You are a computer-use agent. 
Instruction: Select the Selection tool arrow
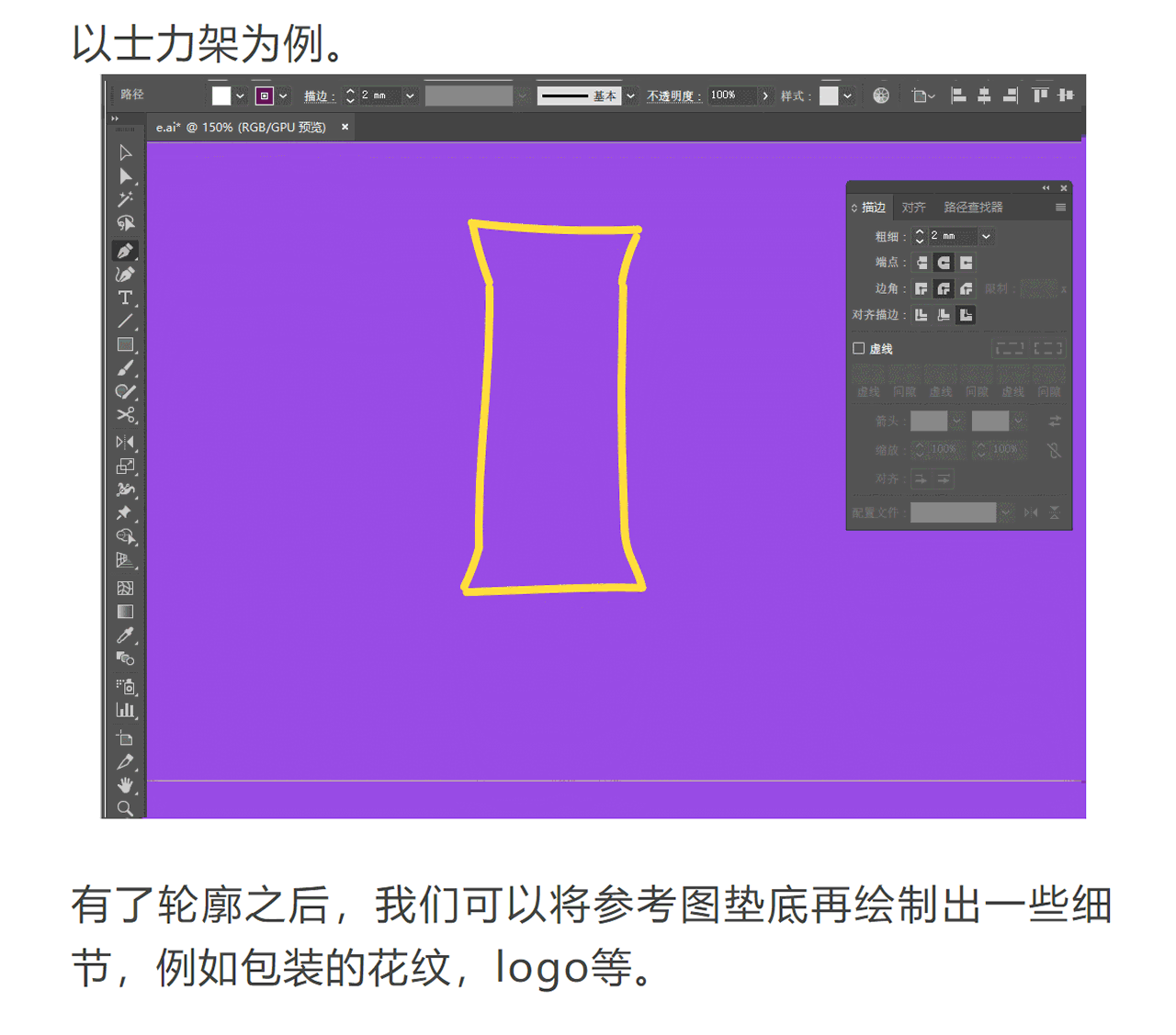click(126, 152)
